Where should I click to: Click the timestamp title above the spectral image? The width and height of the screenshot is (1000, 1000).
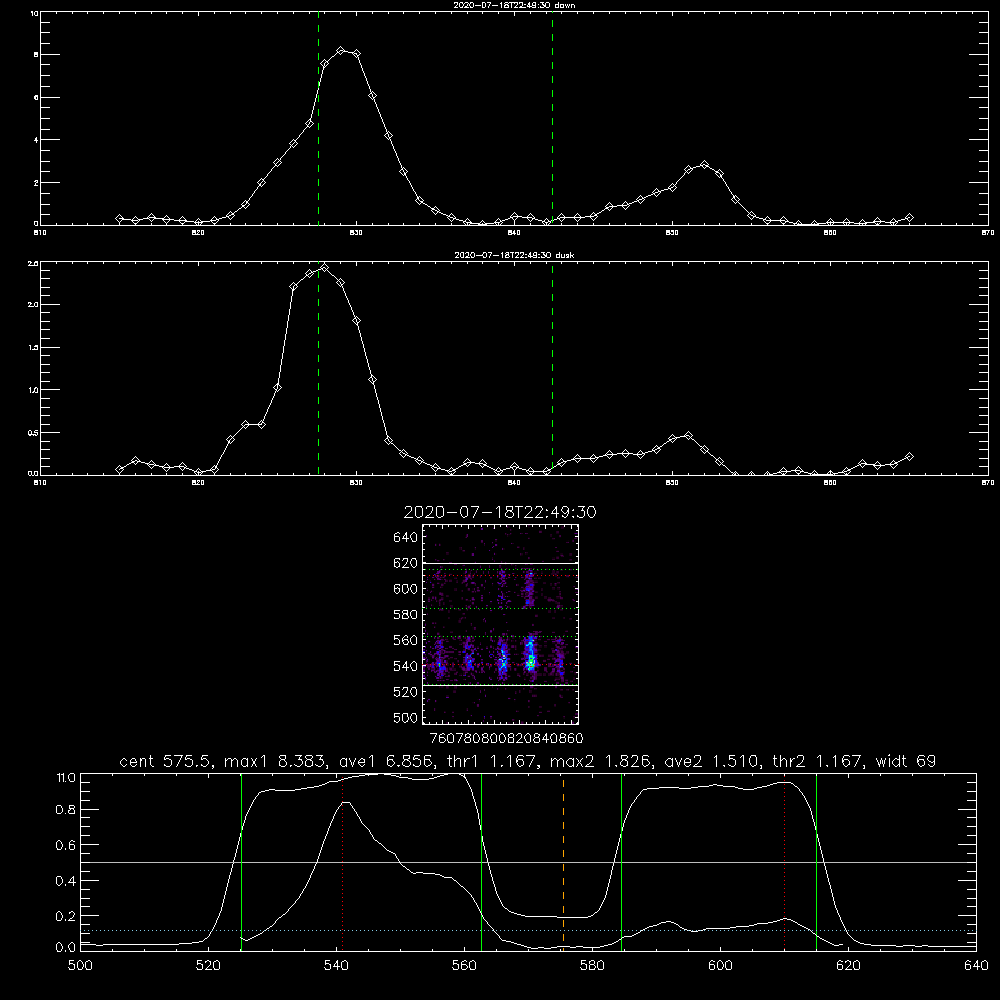pyautogui.click(x=500, y=513)
